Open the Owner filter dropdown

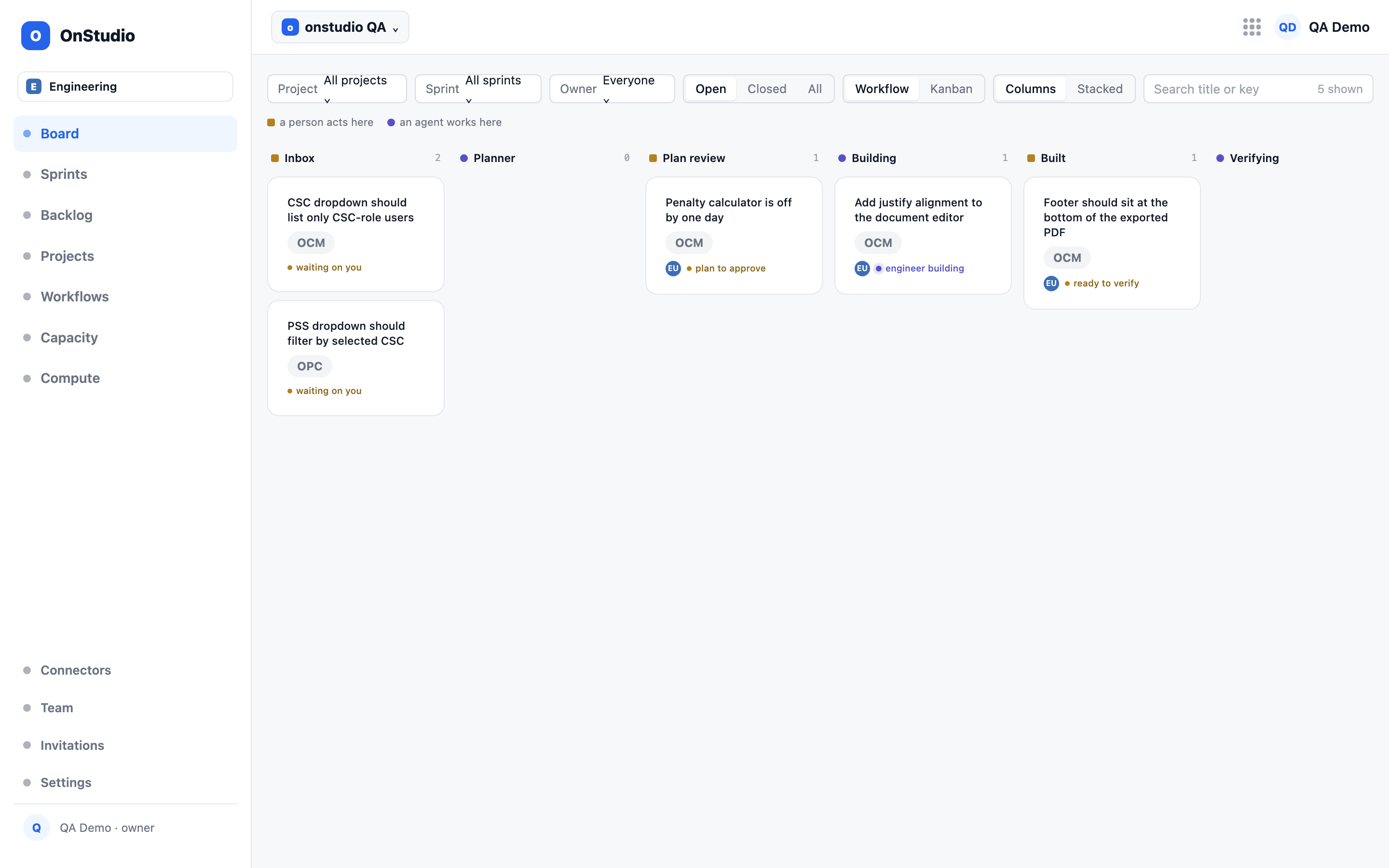tap(612, 89)
